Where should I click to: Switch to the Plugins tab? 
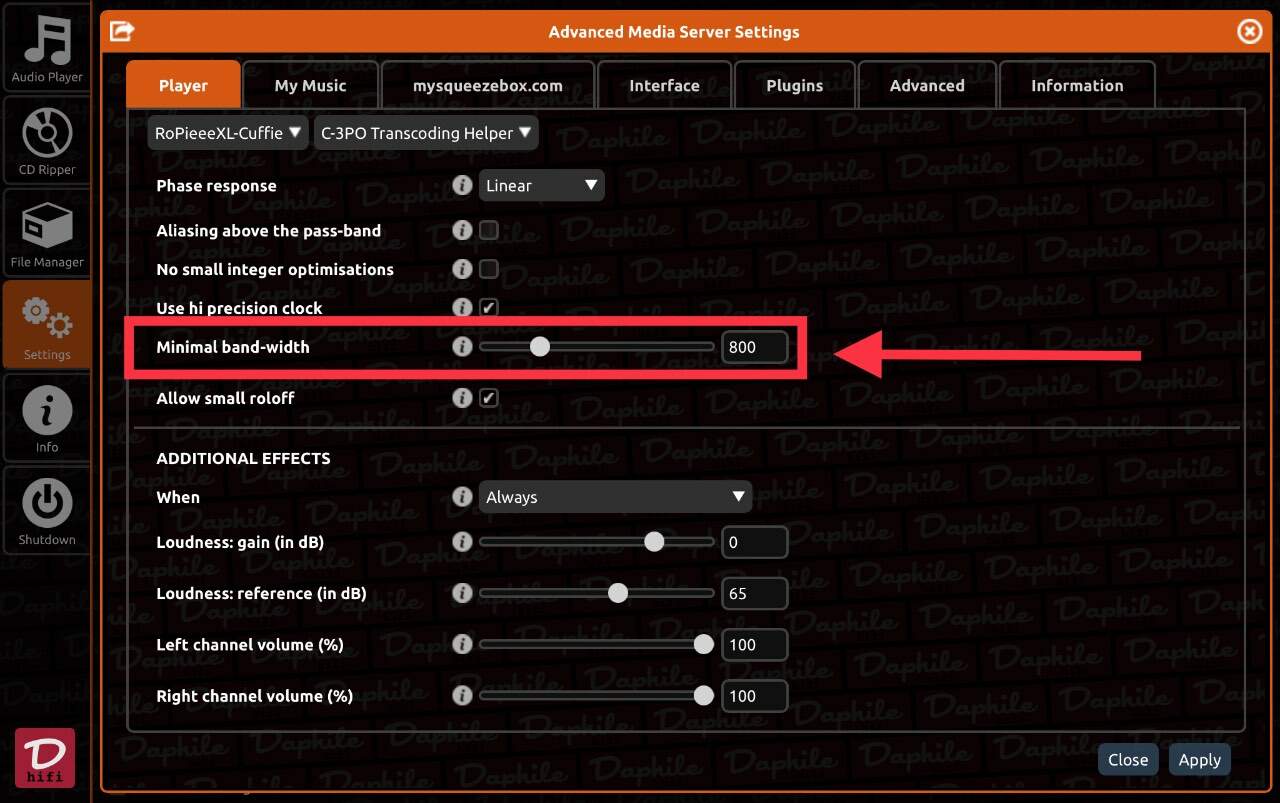tap(794, 85)
